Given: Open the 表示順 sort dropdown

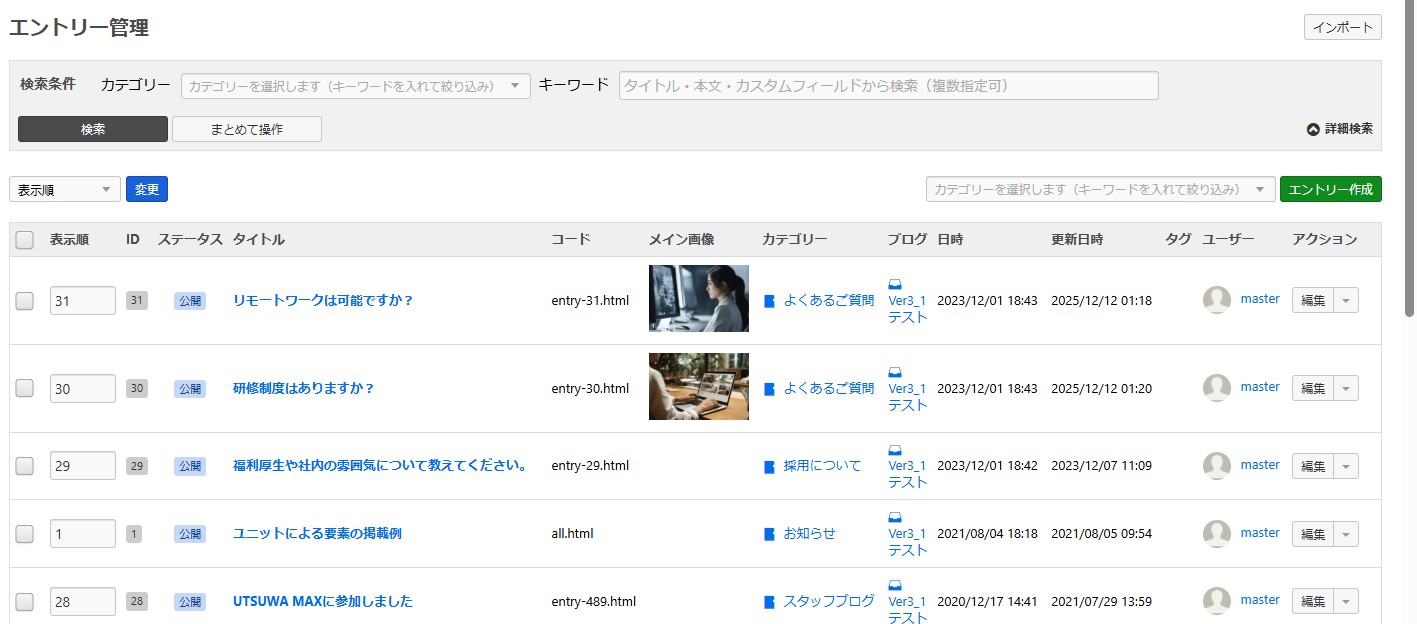Looking at the screenshot, I should [65, 189].
